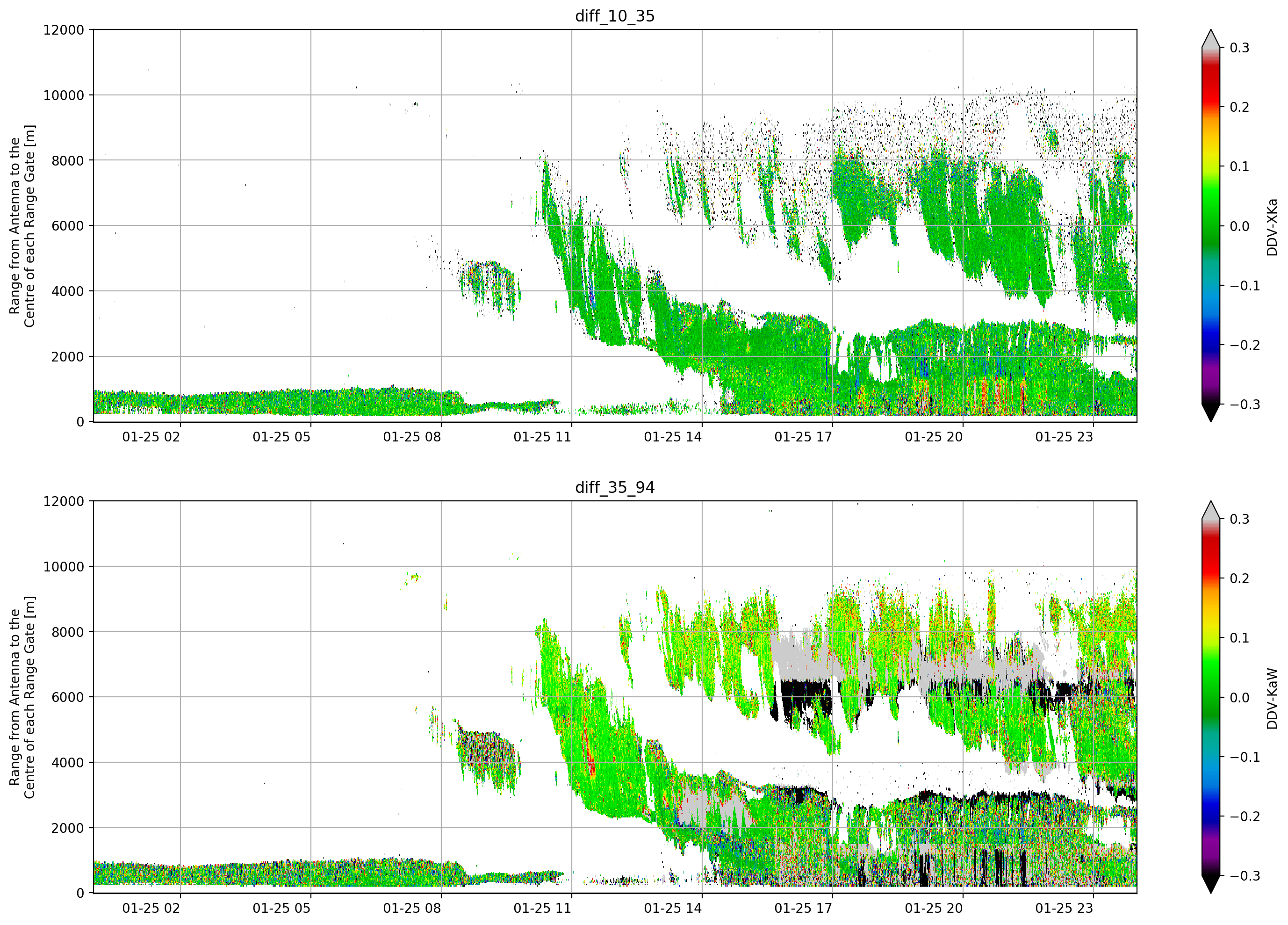Click the y-axis range label of diff_35_94
Screen dimensions: 1288x925
click(22, 697)
